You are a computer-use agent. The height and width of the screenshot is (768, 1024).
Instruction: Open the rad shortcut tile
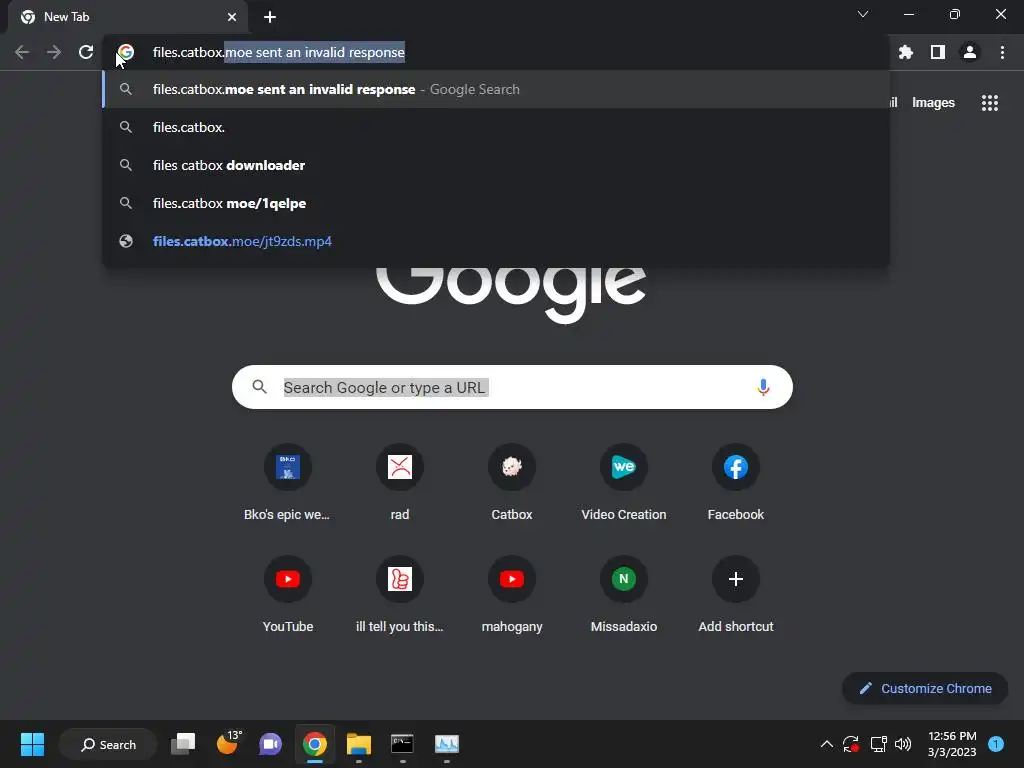pos(400,483)
